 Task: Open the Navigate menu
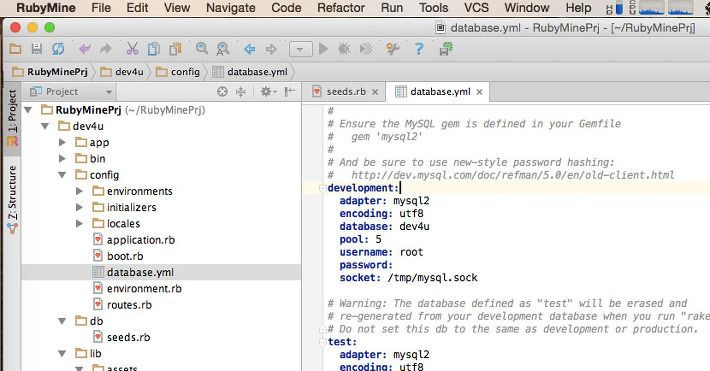pos(230,8)
